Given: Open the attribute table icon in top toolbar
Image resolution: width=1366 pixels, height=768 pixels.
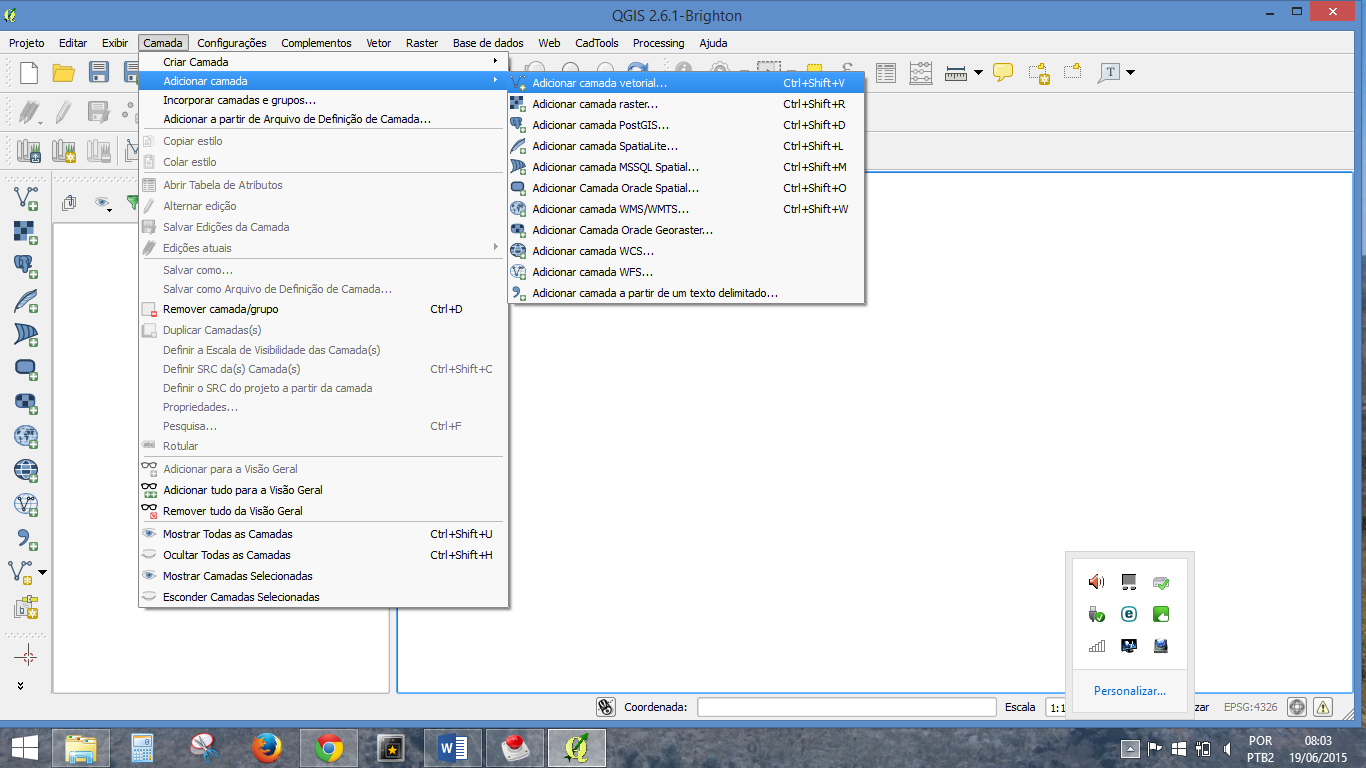Looking at the screenshot, I should [x=886, y=72].
